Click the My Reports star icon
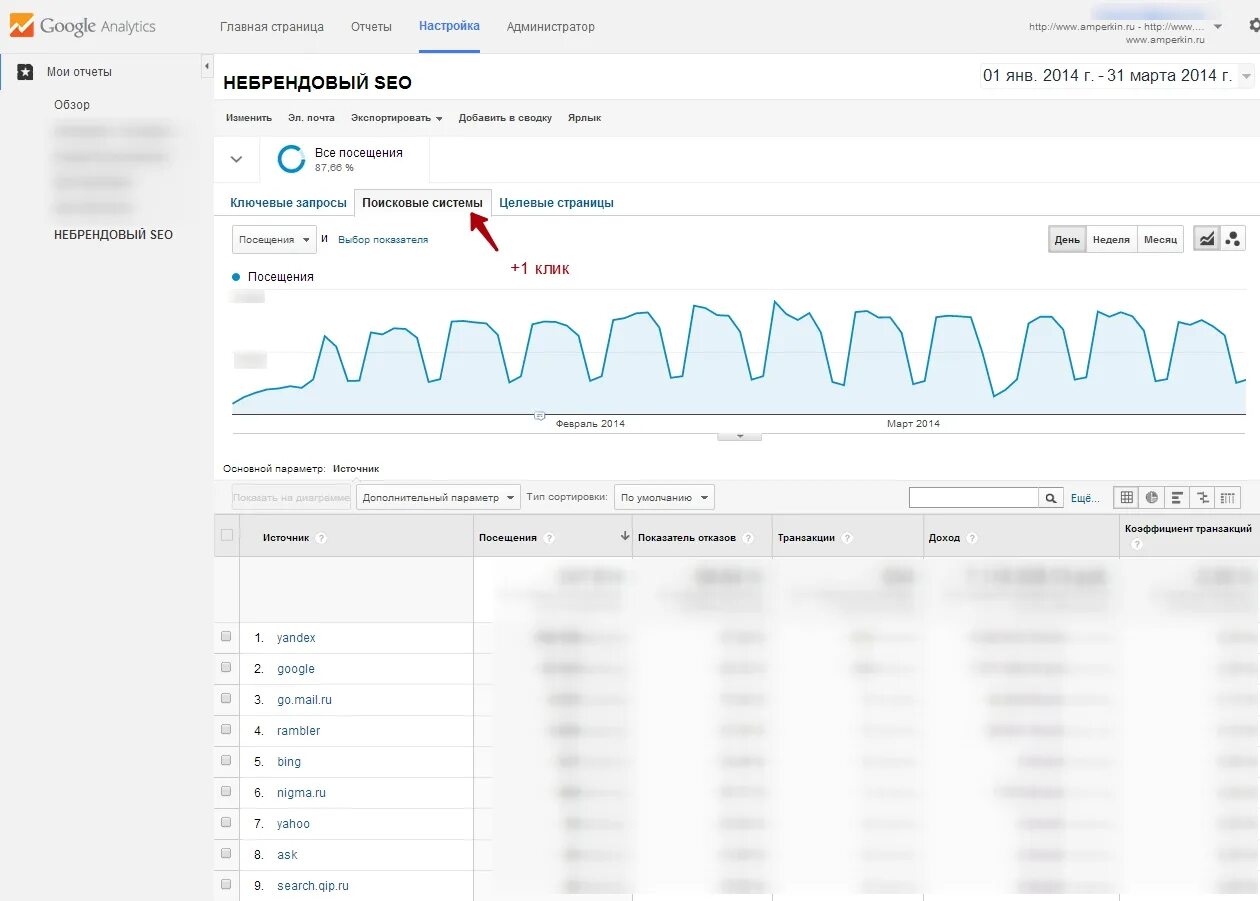 point(26,72)
